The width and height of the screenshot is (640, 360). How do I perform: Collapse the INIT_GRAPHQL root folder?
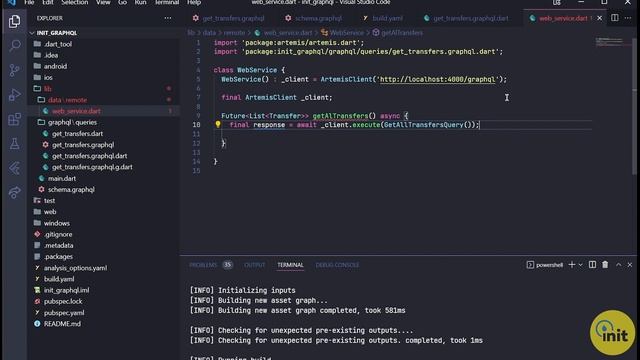point(57,33)
